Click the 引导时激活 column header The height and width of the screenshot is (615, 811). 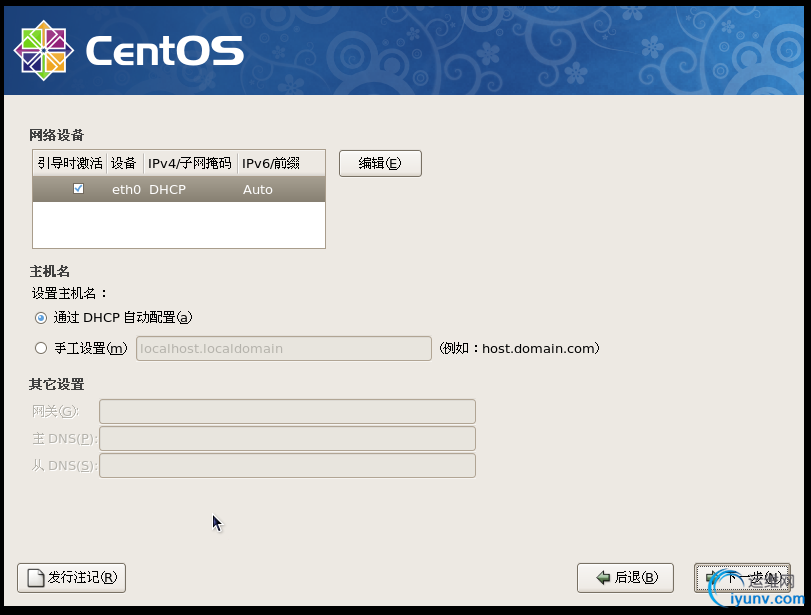70,163
